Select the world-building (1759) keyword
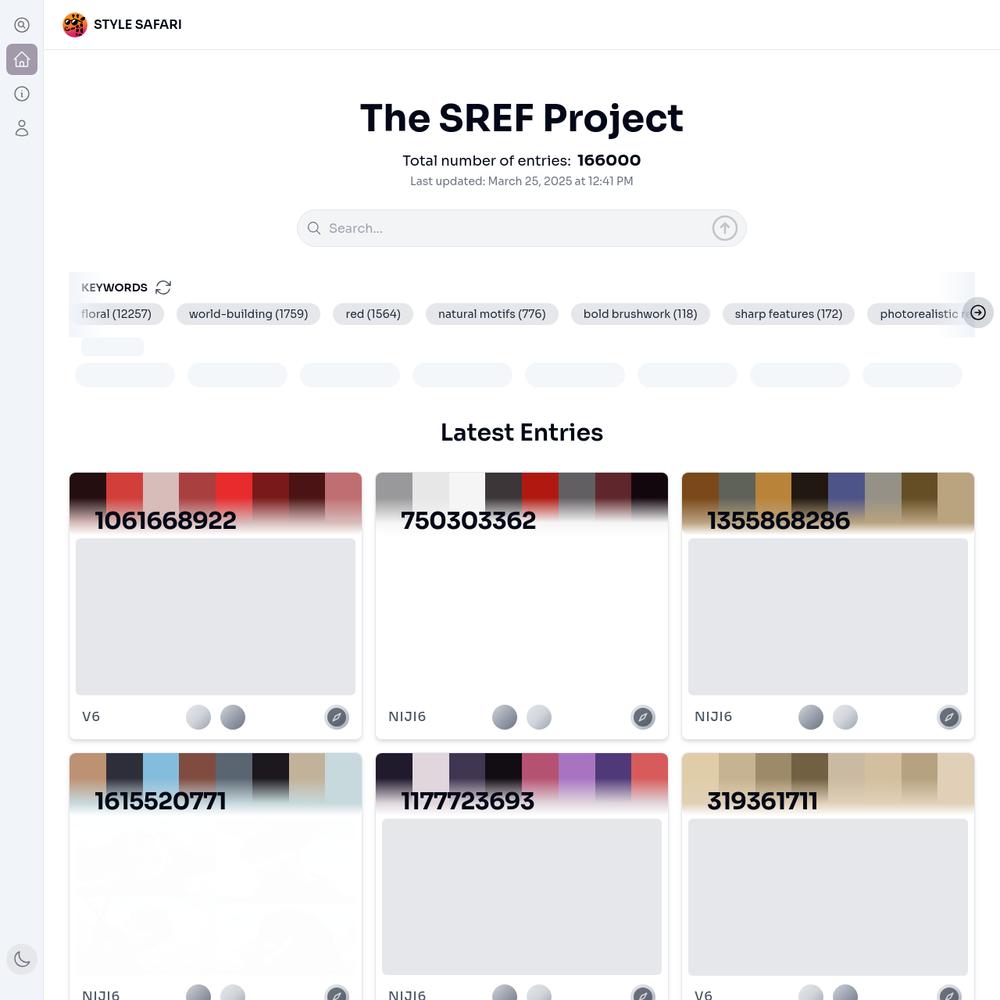Image resolution: width=1000 pixels, height=1000 pixels. point(248,314)
